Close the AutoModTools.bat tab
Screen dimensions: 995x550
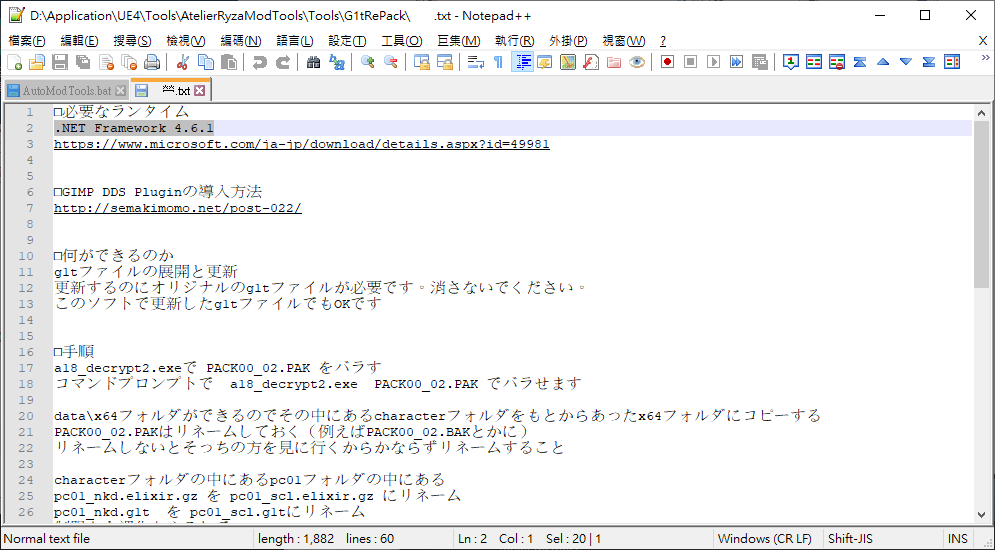pos(120,91)
